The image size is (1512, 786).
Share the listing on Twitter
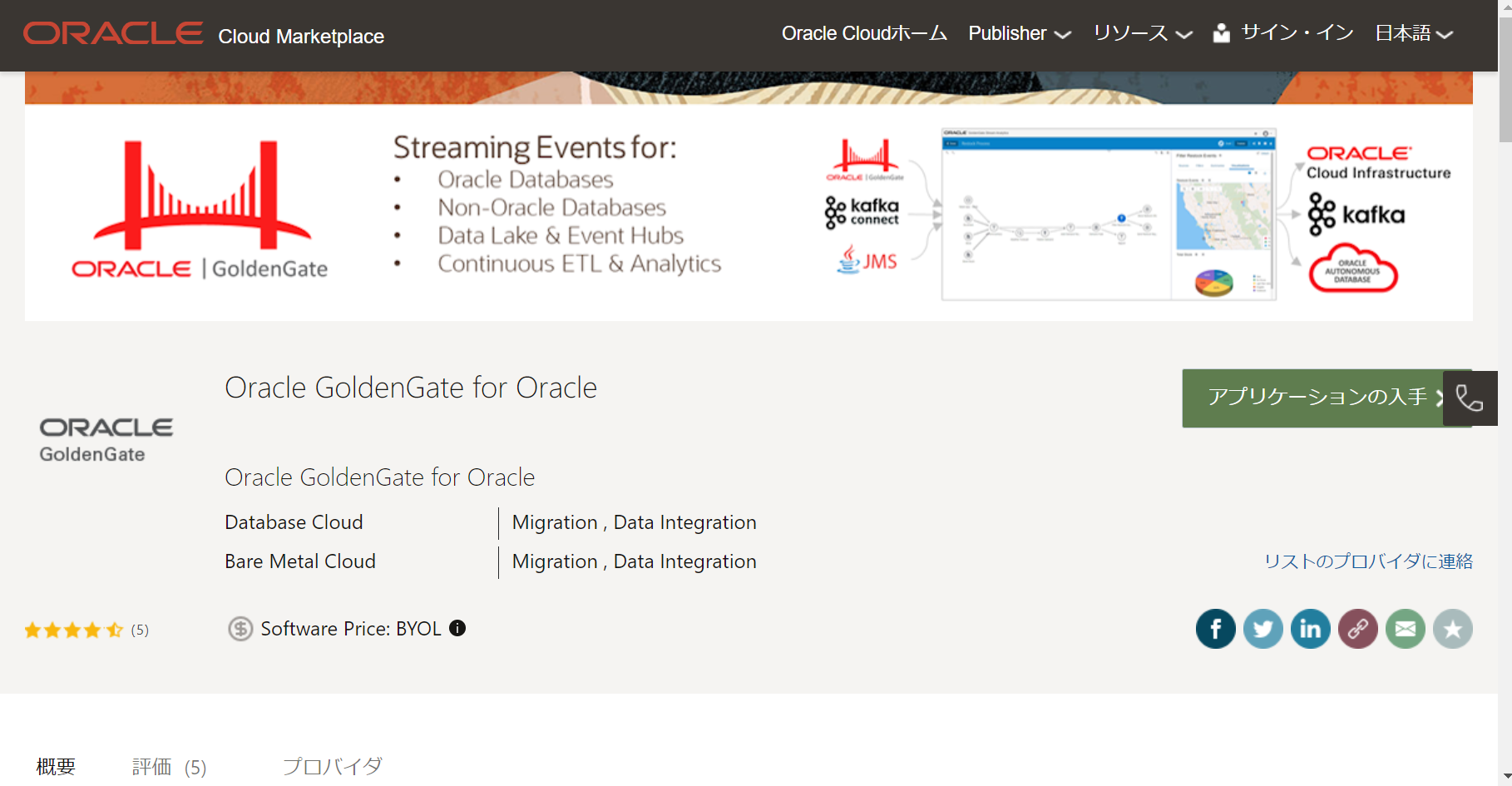1262,629
